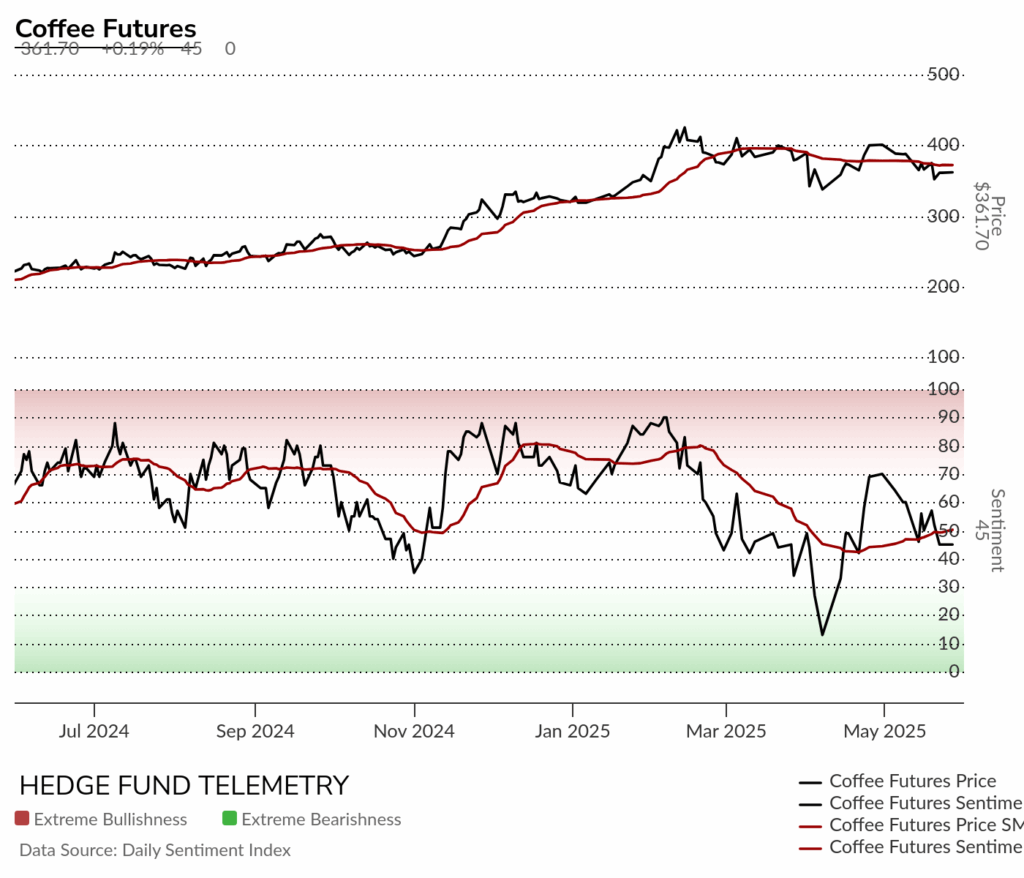Select the Sep 2024 axis label

pyautogui.click(x=255, y=731)
